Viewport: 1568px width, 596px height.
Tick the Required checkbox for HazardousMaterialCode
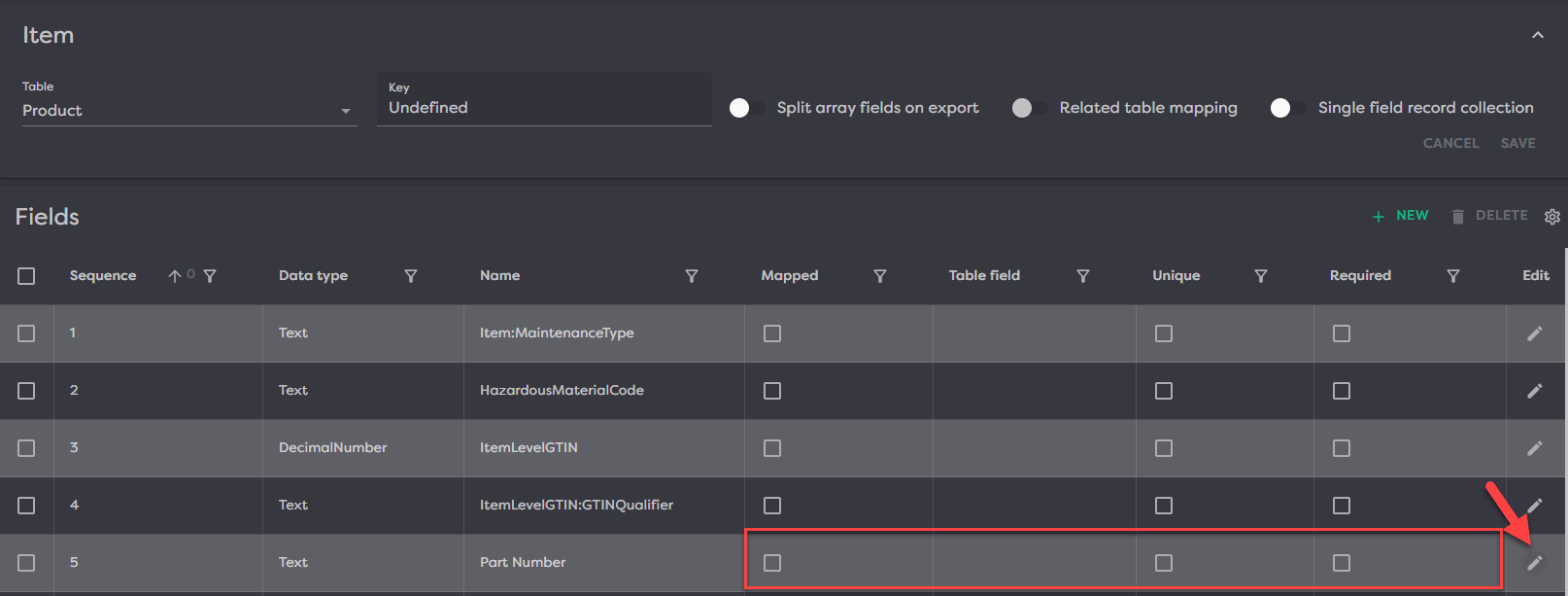(x=1342, y=391)
